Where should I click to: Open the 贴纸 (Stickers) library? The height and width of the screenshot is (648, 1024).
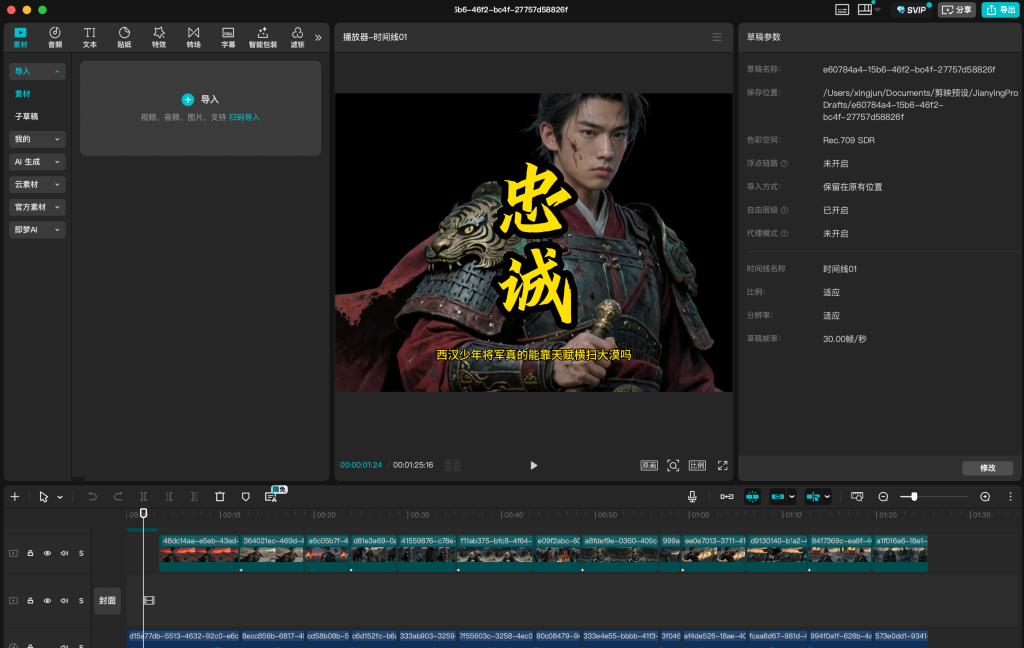[x=124, y=38]
